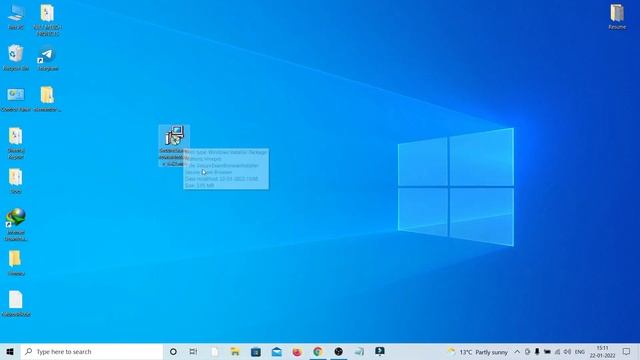The image size is (640, 360).
Task: Select the highlighted installer package desktop icon
Action: tap(174, 146)
